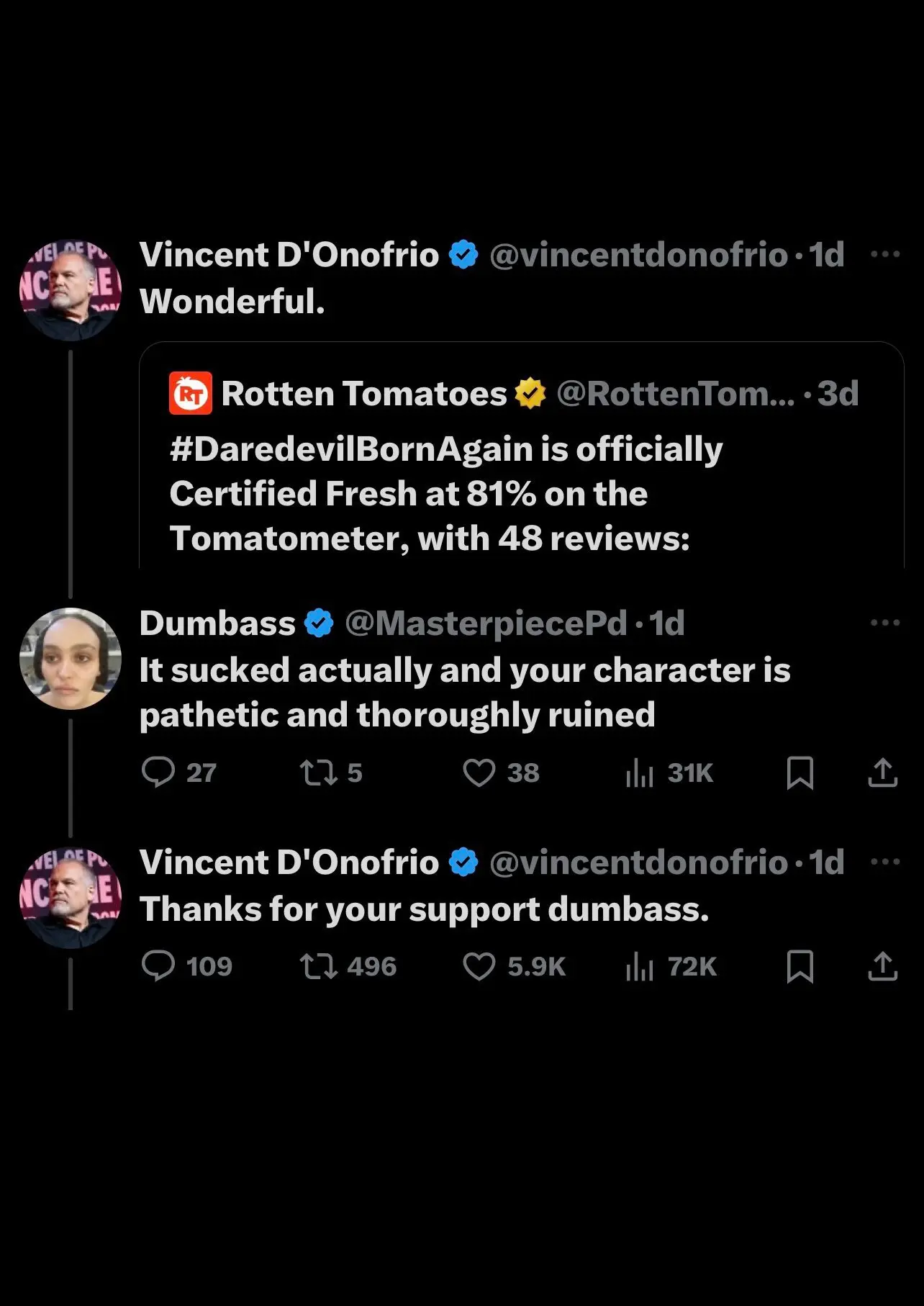The image size is (924, 1306).
Task: Repost the Dumbass account's tweet
Action: tap(318, 773)
